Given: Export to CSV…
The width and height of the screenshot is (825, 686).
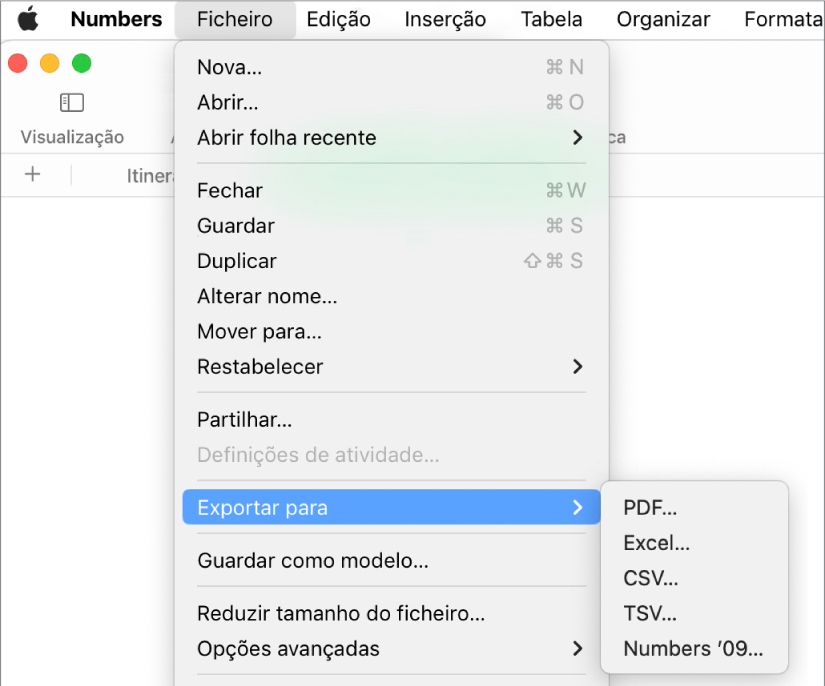Looking at the screenshot, I should [x=695, y=578].
